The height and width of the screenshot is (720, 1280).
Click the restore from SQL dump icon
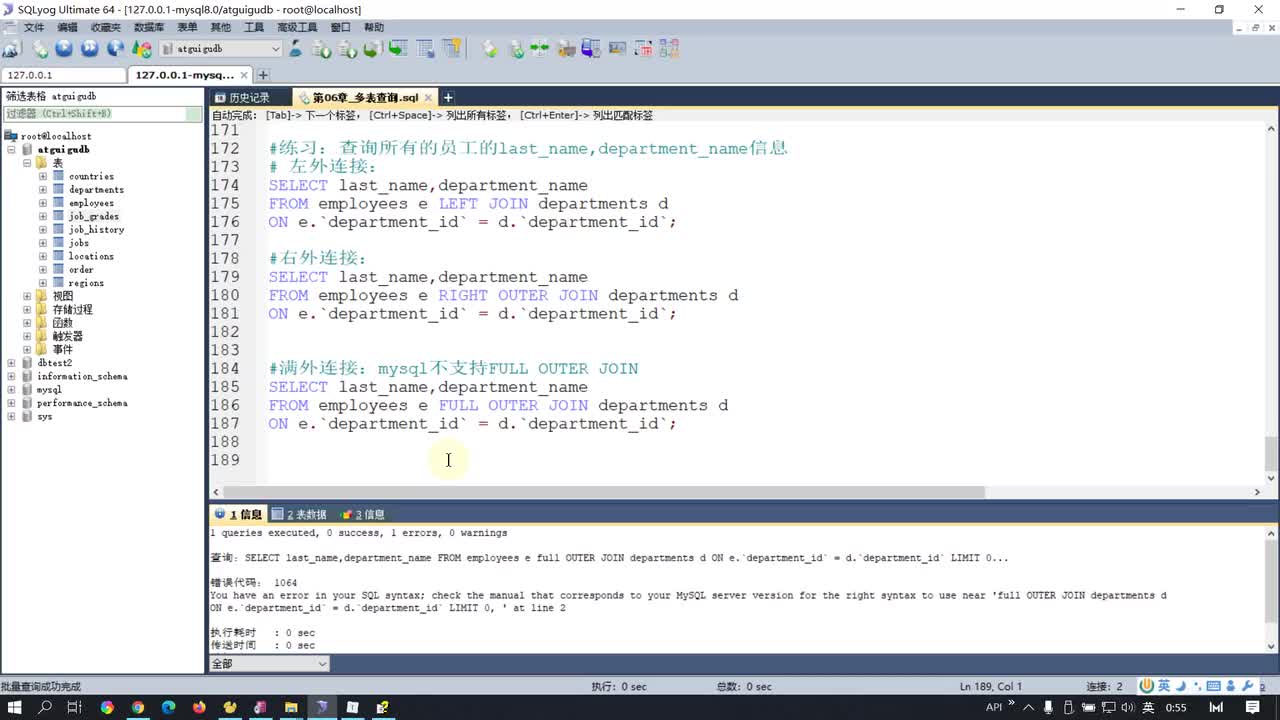(372, 48)
